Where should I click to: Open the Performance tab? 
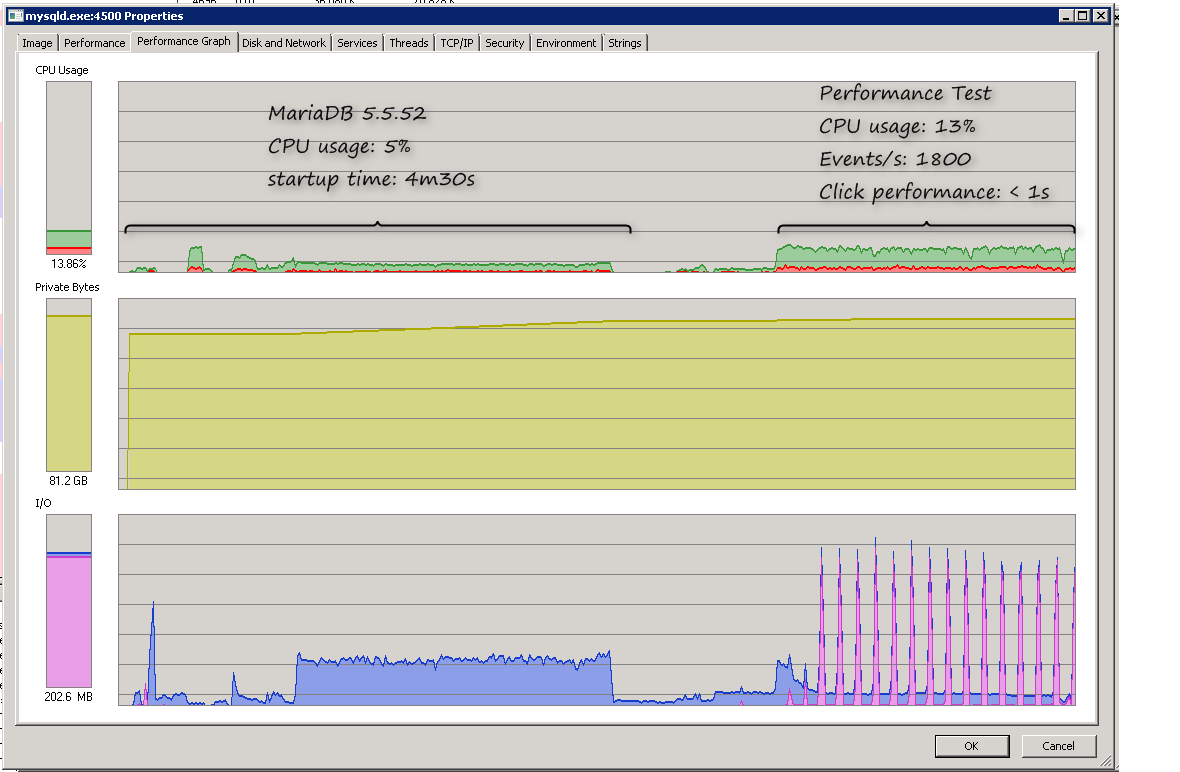pyautogui.click(x=95, y=43)
